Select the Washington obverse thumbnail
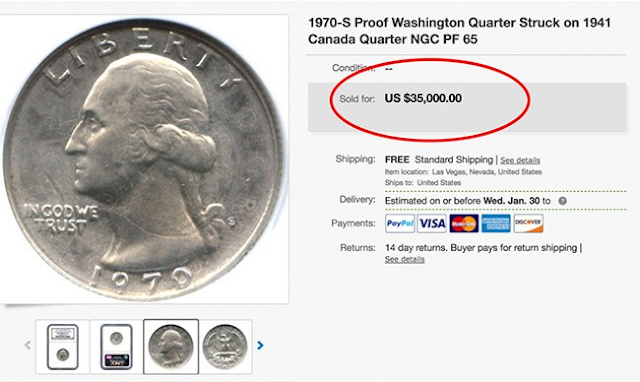The width and height of the screenshot is (640, 382). click(171, 347)
